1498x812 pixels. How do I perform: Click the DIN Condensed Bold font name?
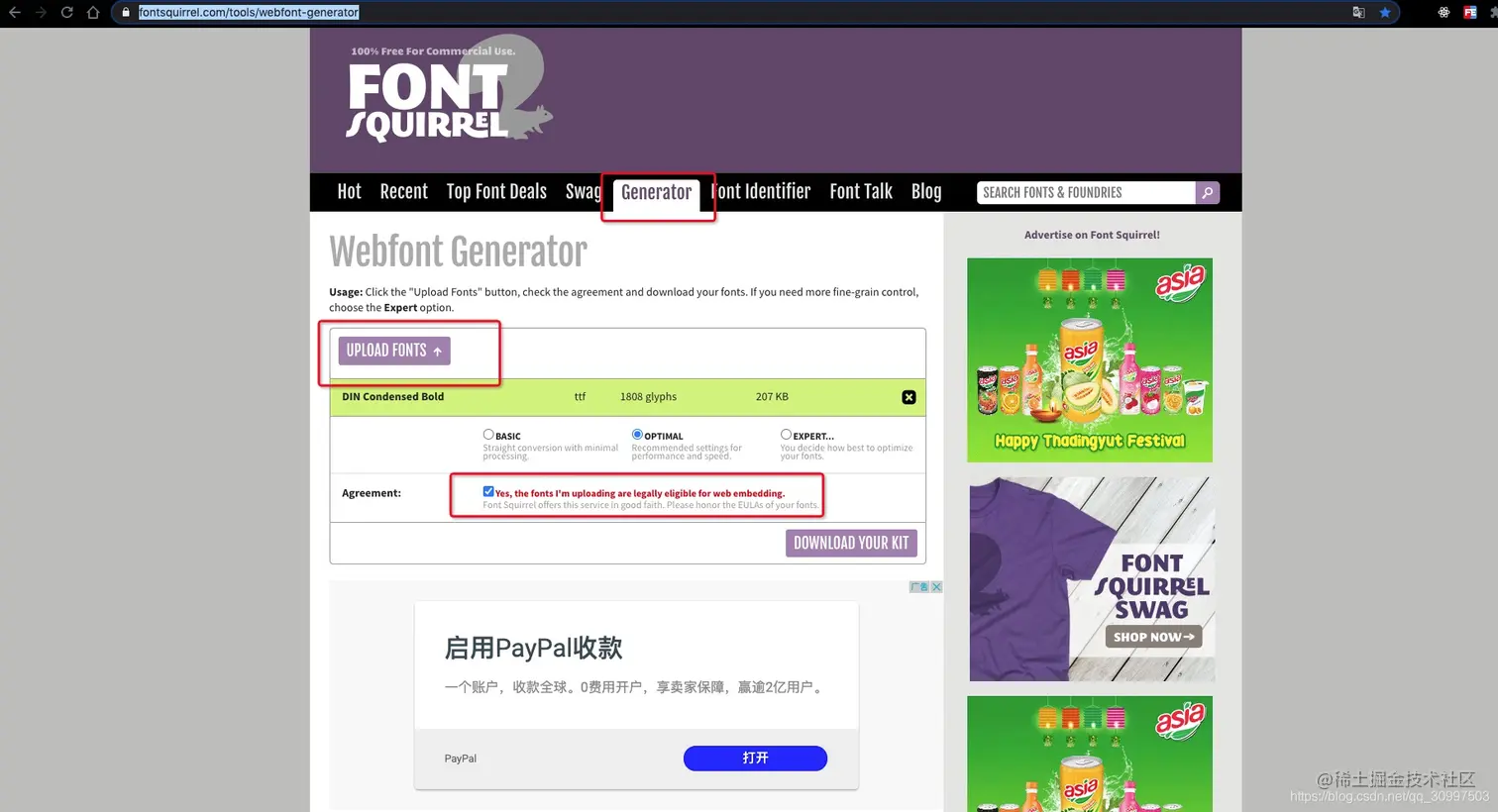pyautogui.click(x=392, y=397)
